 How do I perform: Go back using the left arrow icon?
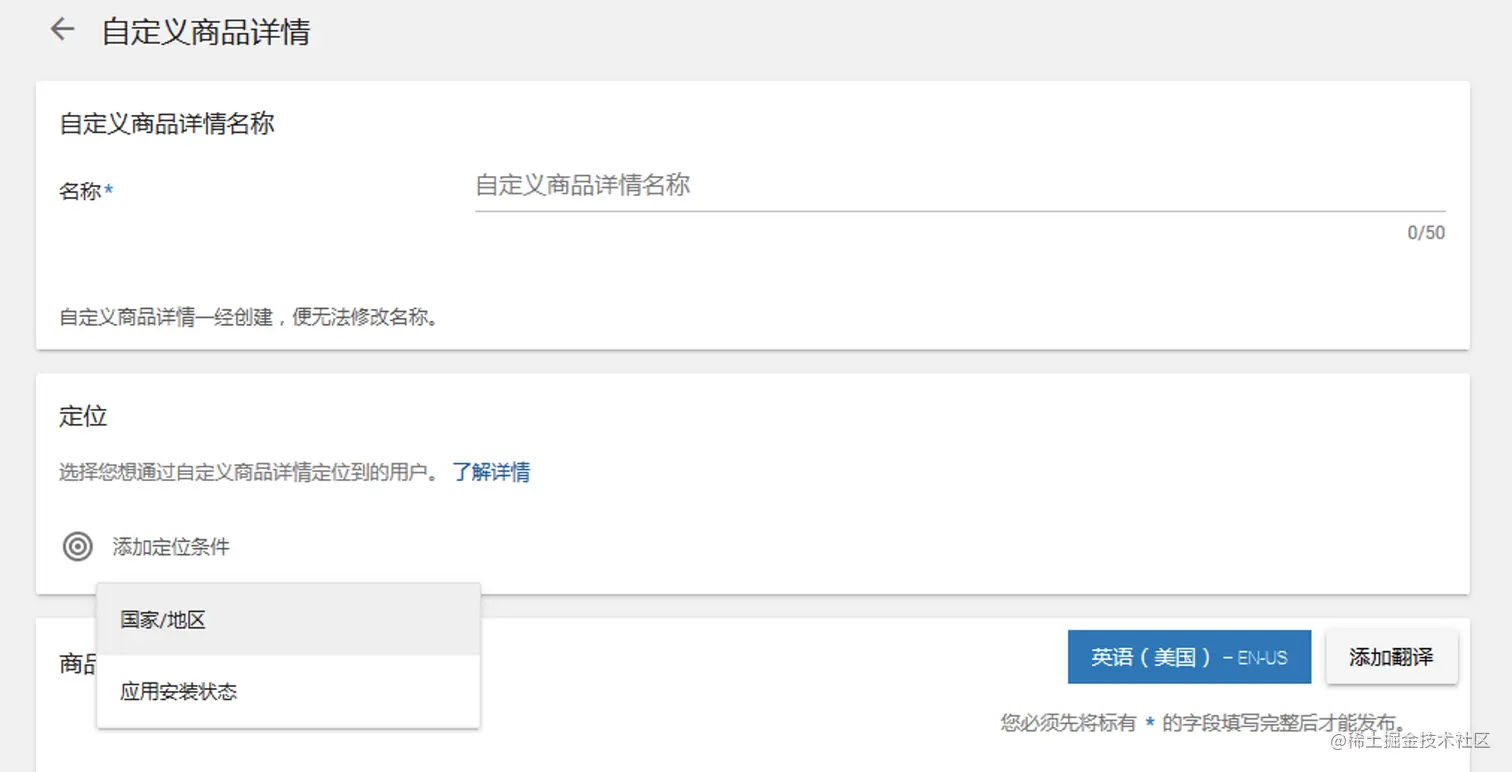pos(62,30)
